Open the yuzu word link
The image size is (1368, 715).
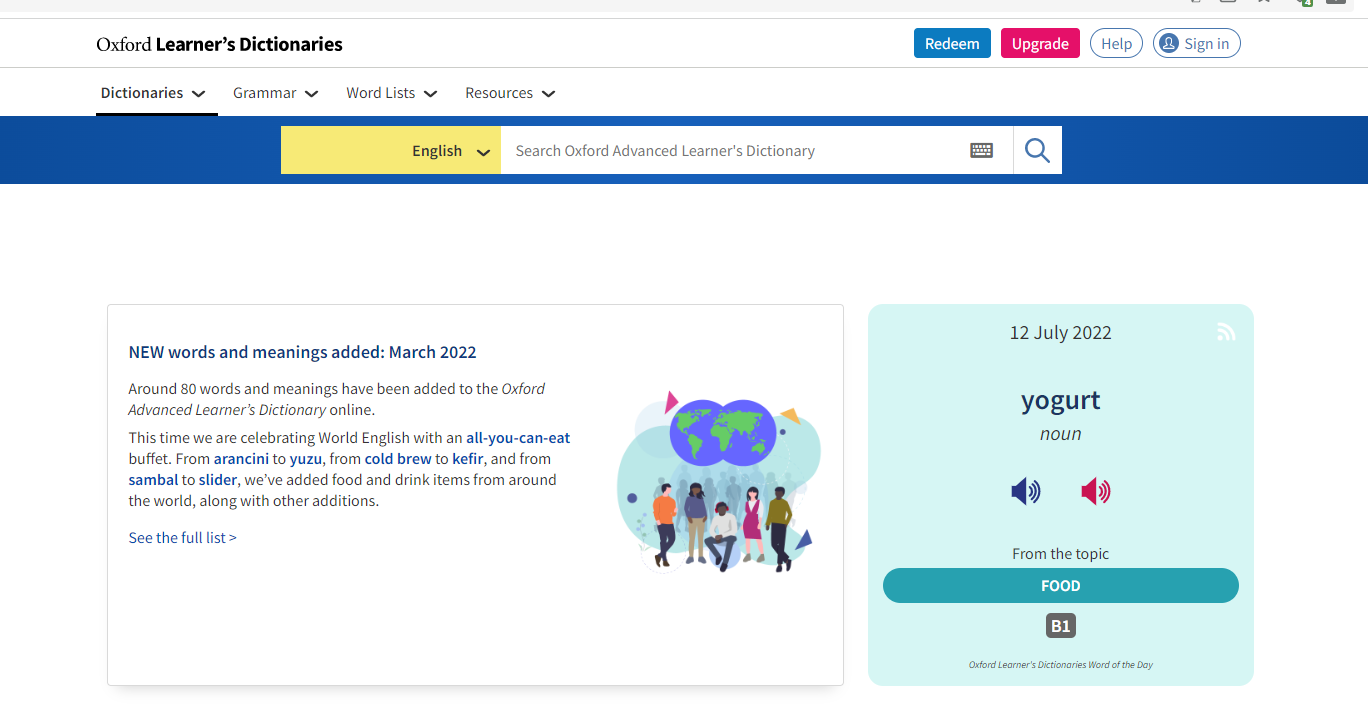306,459
